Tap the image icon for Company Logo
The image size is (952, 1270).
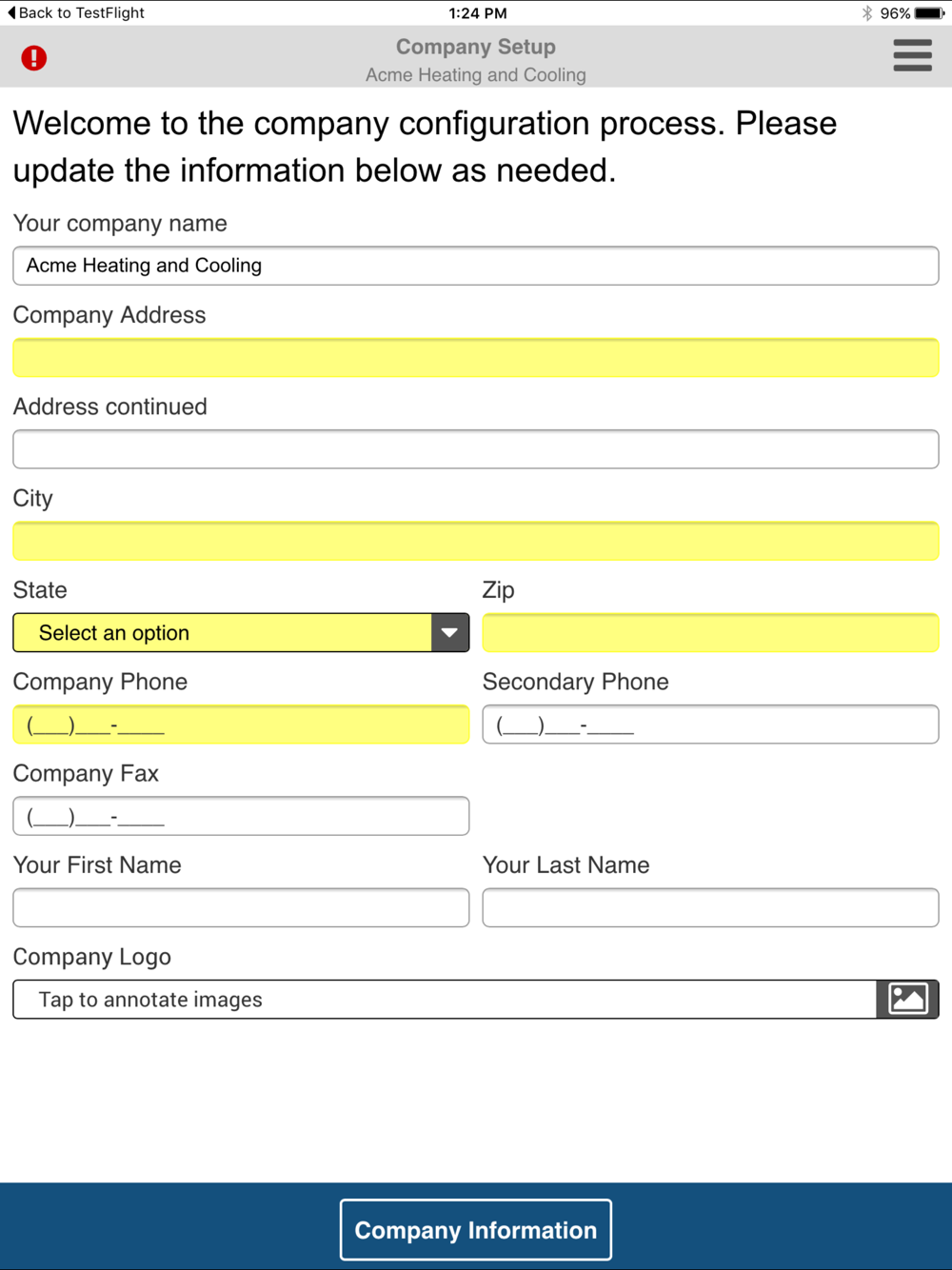tap(907, 999)
